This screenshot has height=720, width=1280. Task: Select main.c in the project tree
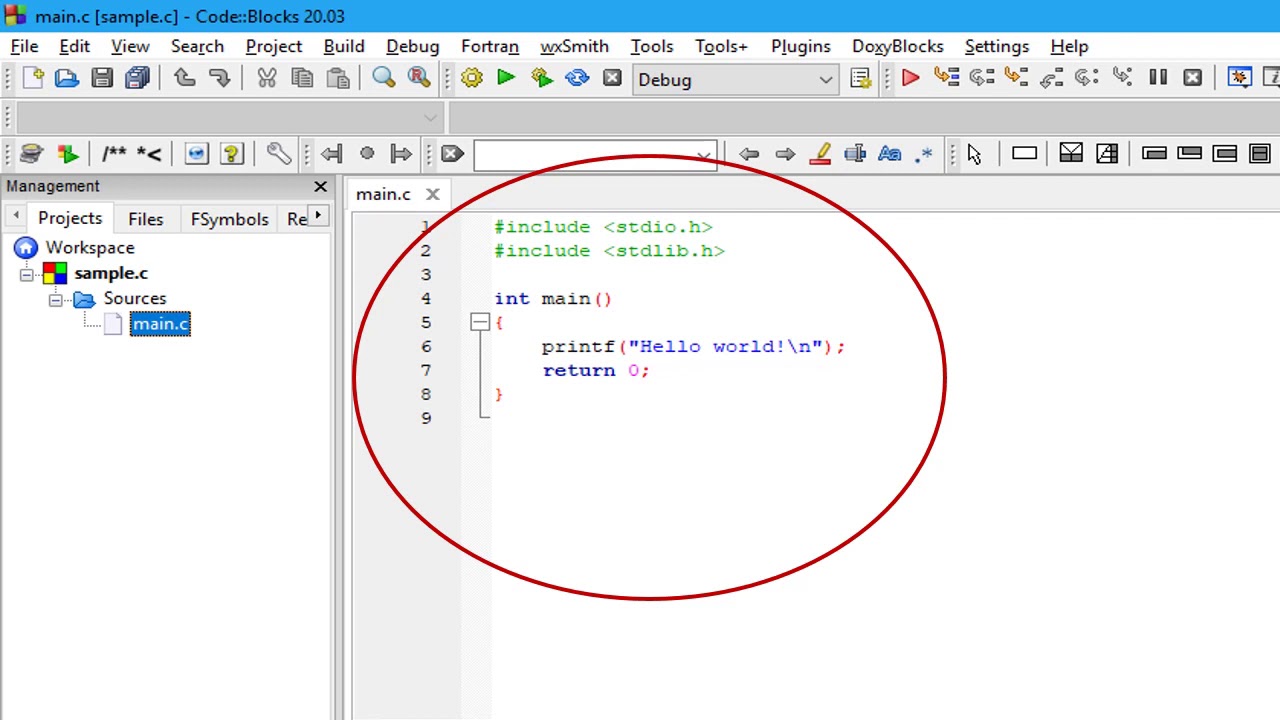click(x=160, y=323)
